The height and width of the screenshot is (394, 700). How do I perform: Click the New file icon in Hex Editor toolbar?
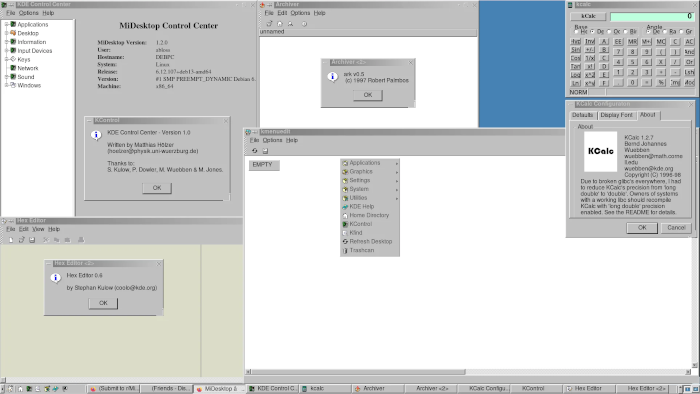11,240
